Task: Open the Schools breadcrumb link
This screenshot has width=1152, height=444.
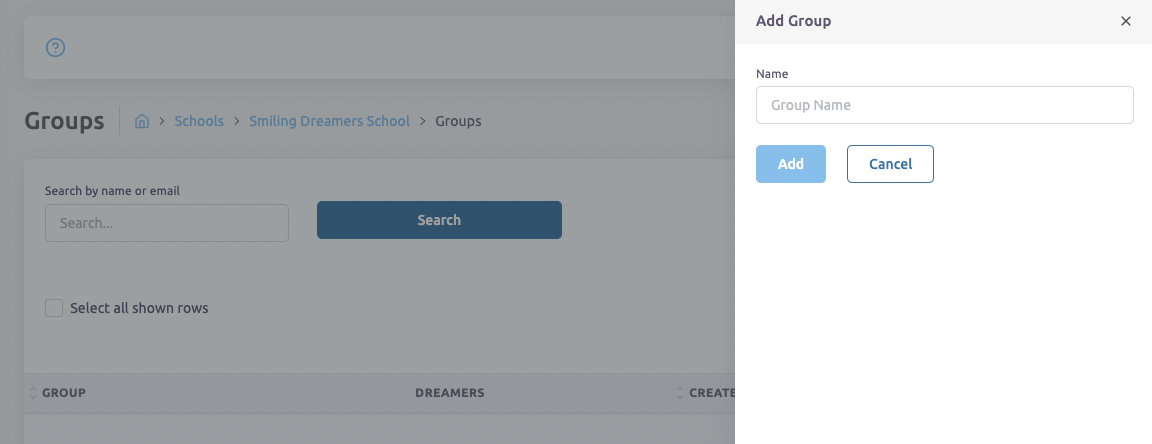Action: pos(199,121)
